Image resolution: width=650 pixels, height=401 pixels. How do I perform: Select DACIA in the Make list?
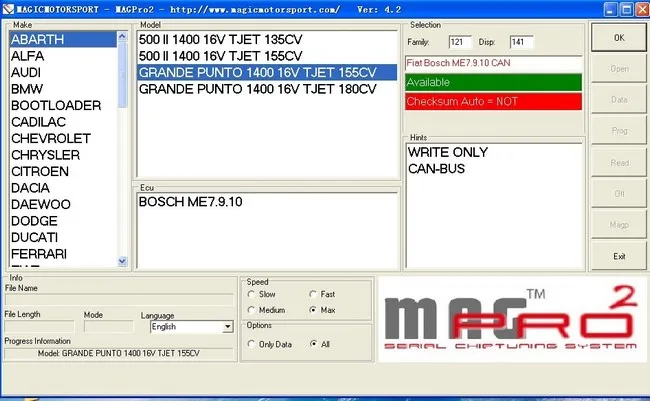click(x=63, y=188)
